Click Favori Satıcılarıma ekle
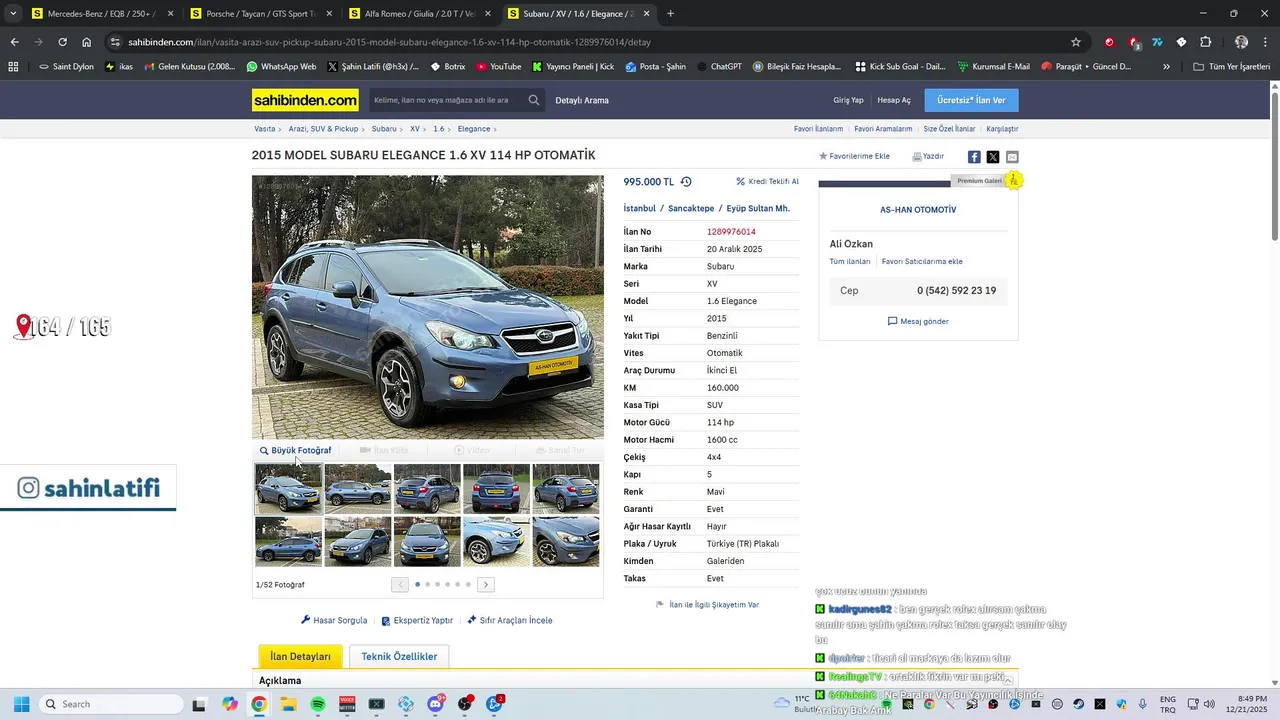 tap(922, 261)
